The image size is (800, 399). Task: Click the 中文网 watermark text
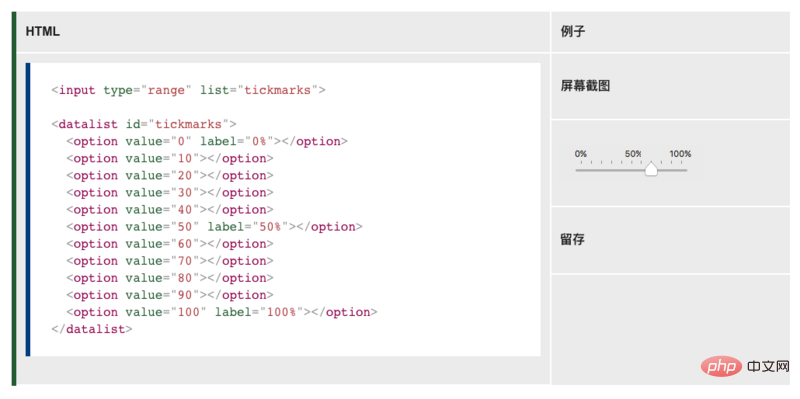768,366
